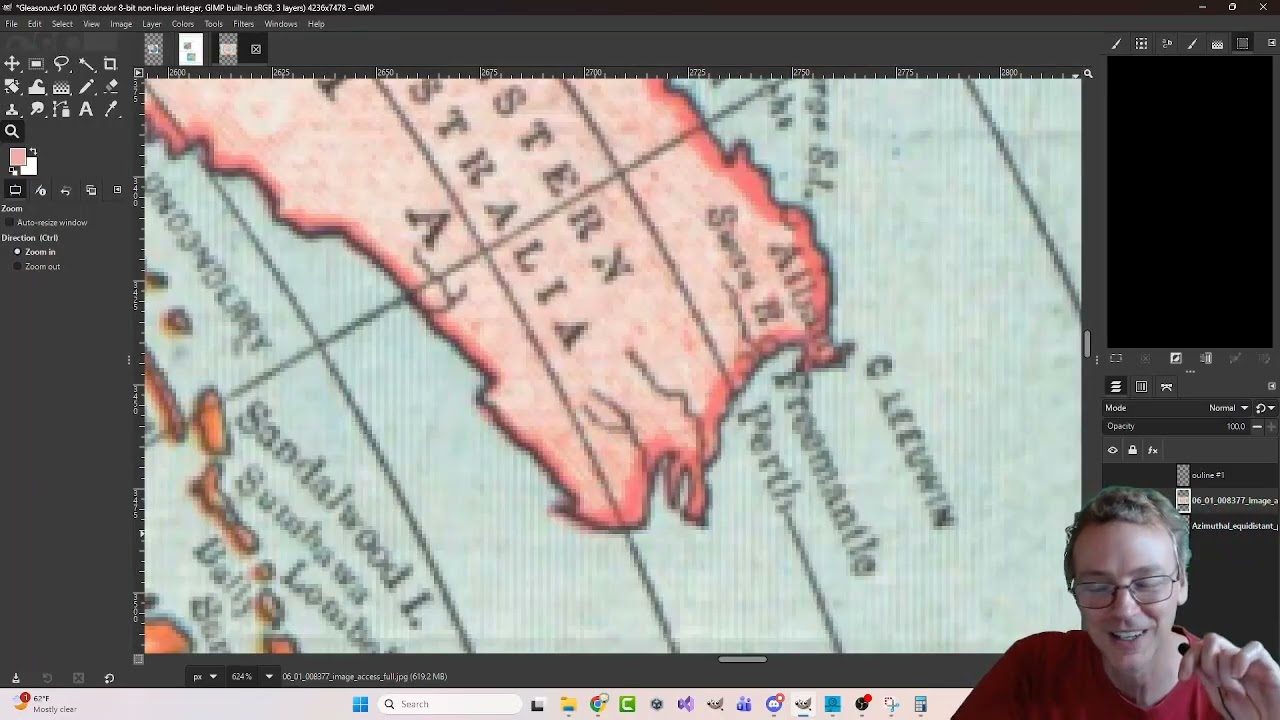Switch to the third image thumbnail tab
Image resolution: width=1280 pixels, height=720 pixels.
(228, 49)
